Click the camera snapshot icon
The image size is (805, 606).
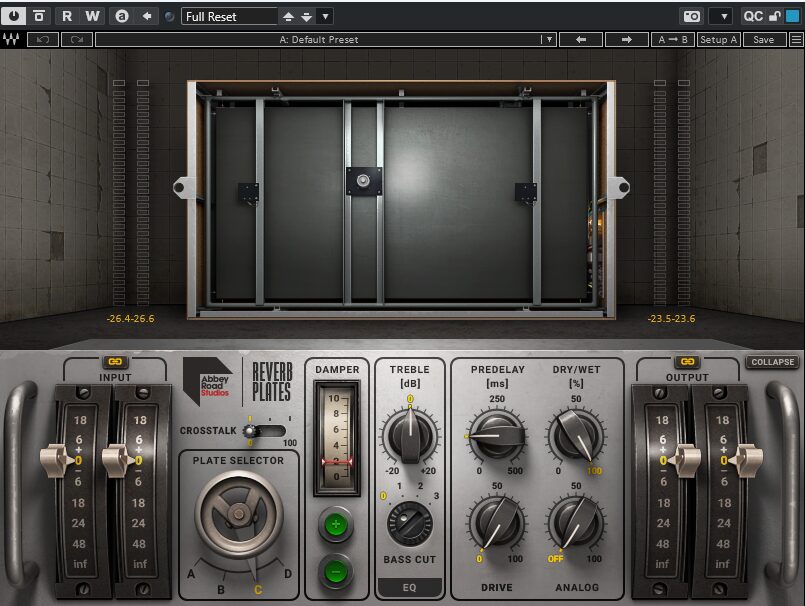click(x=691, y=16)
